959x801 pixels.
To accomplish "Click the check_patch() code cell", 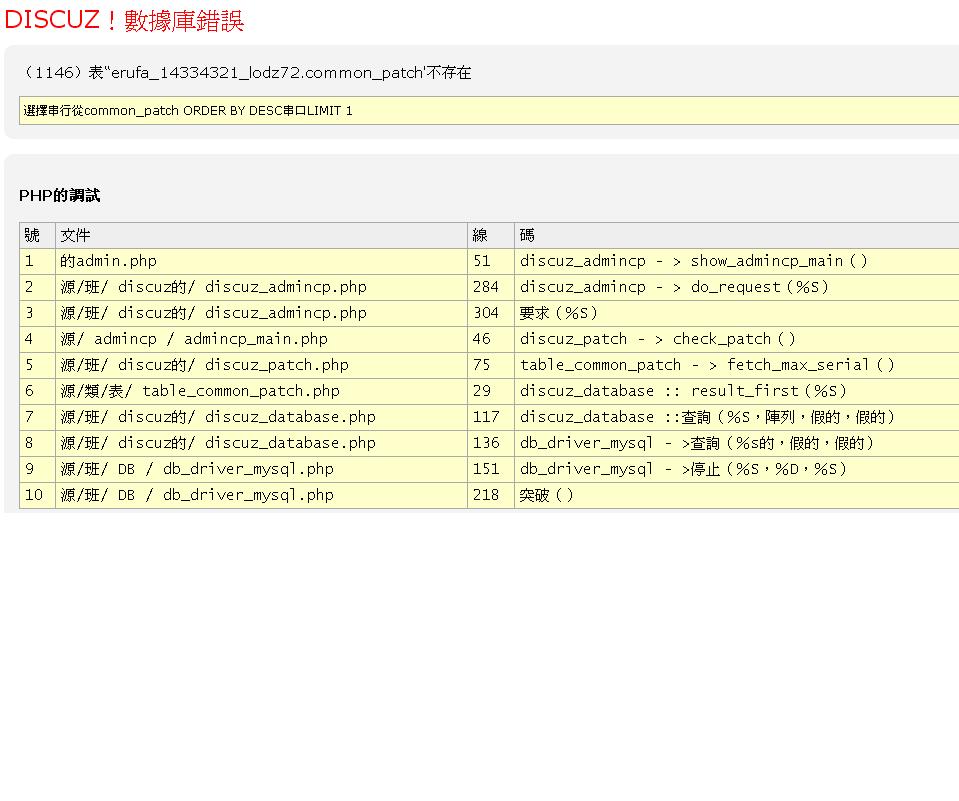I will 736,339.
